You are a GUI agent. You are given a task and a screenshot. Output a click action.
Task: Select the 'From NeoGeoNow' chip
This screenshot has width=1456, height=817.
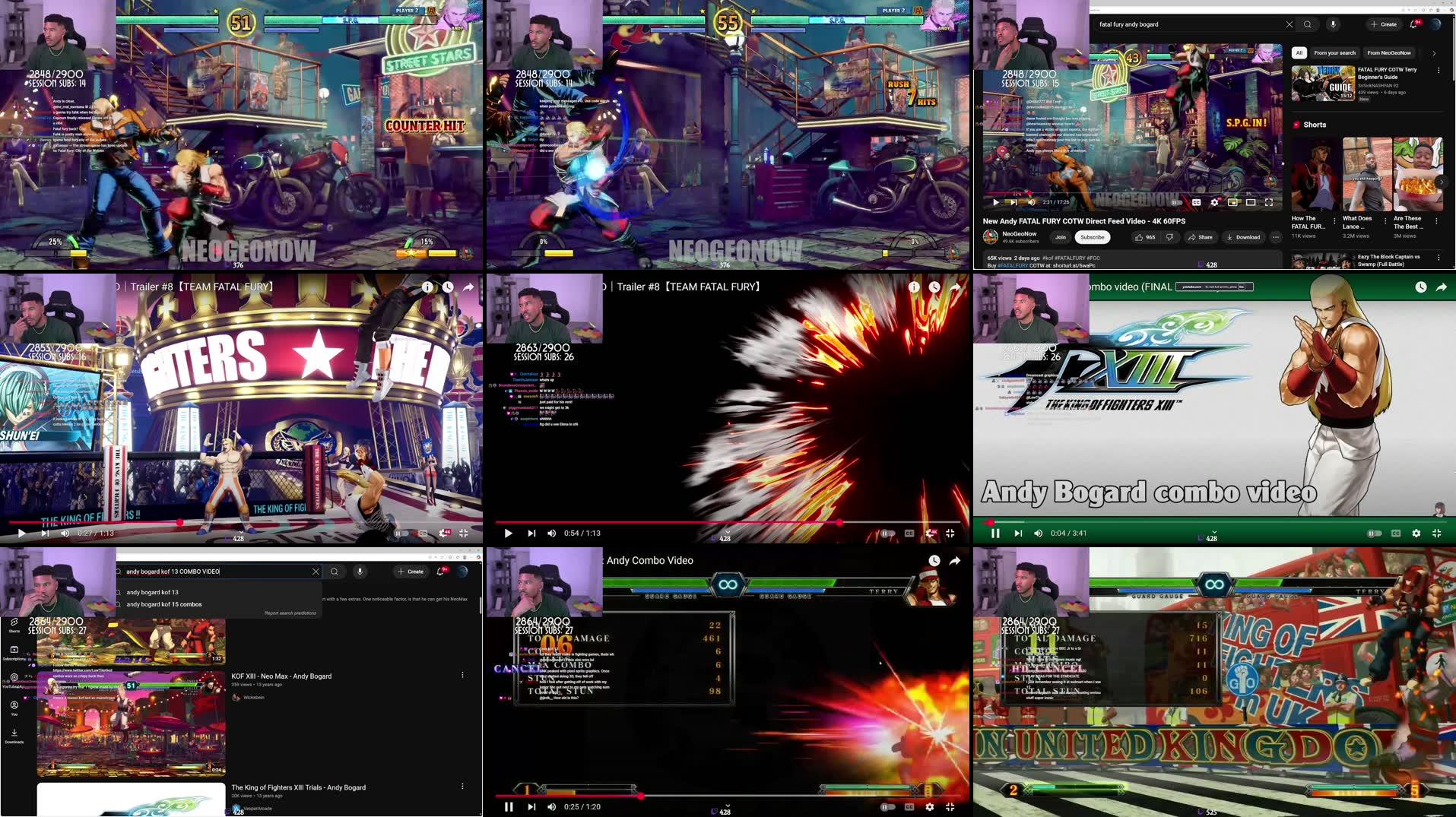pos(1389,53)
